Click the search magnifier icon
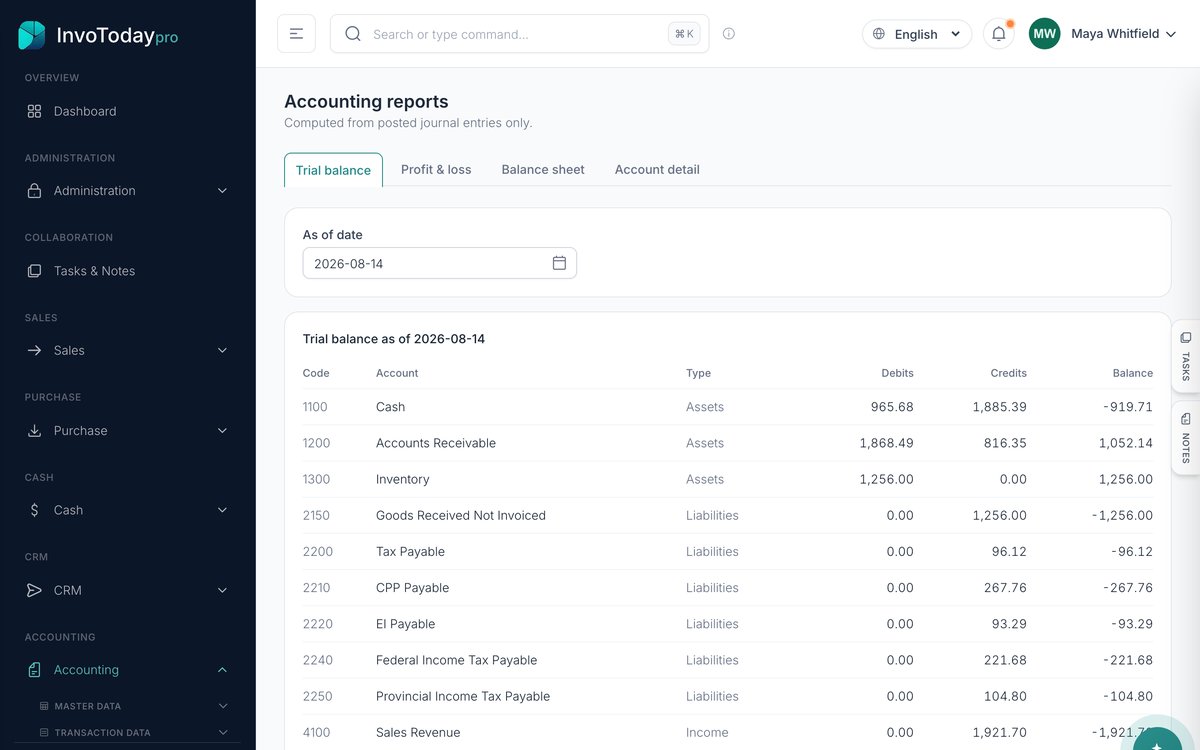 (x=353, y=34)
